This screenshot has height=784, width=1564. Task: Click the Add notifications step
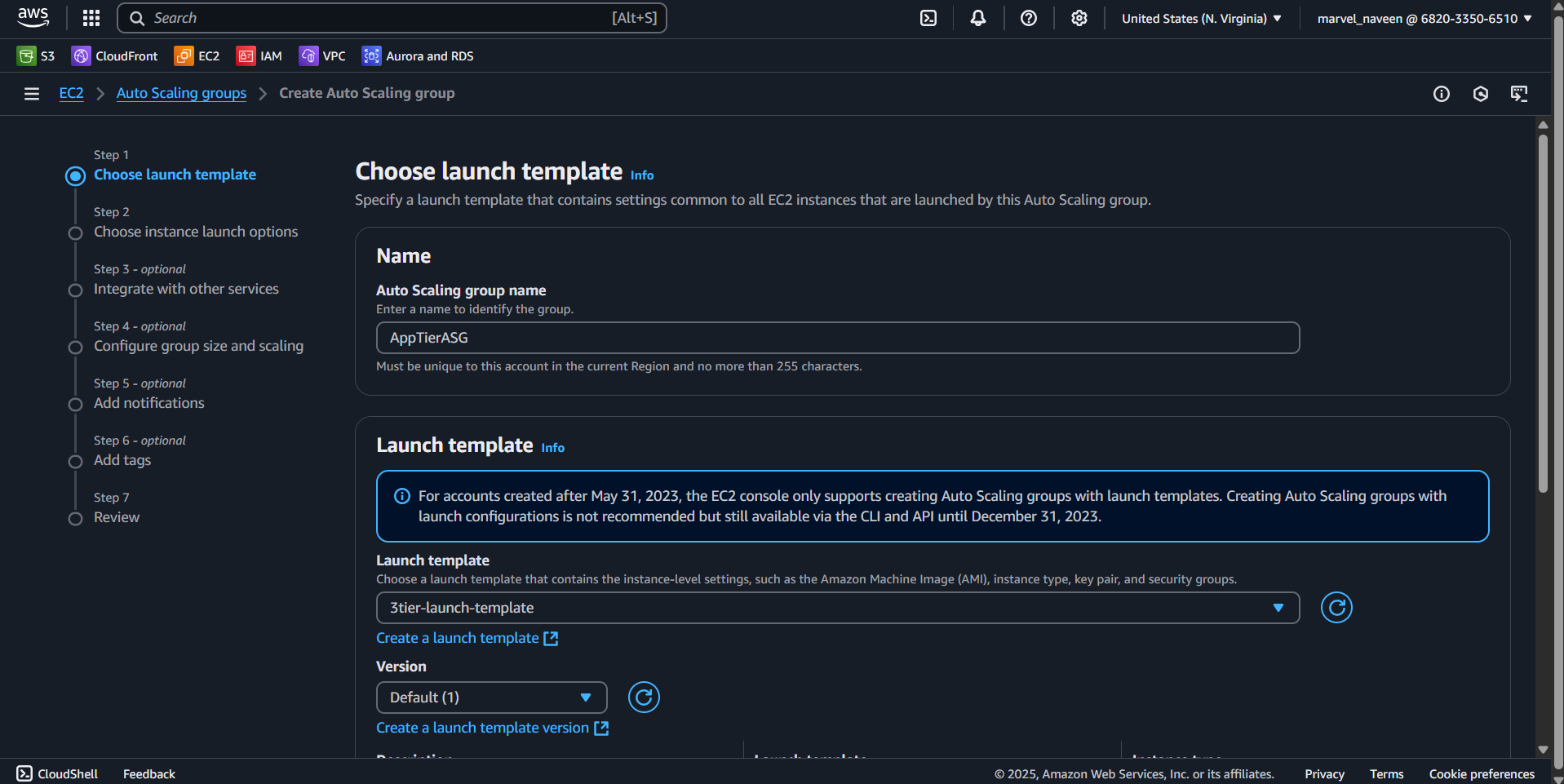coord(149,403)
